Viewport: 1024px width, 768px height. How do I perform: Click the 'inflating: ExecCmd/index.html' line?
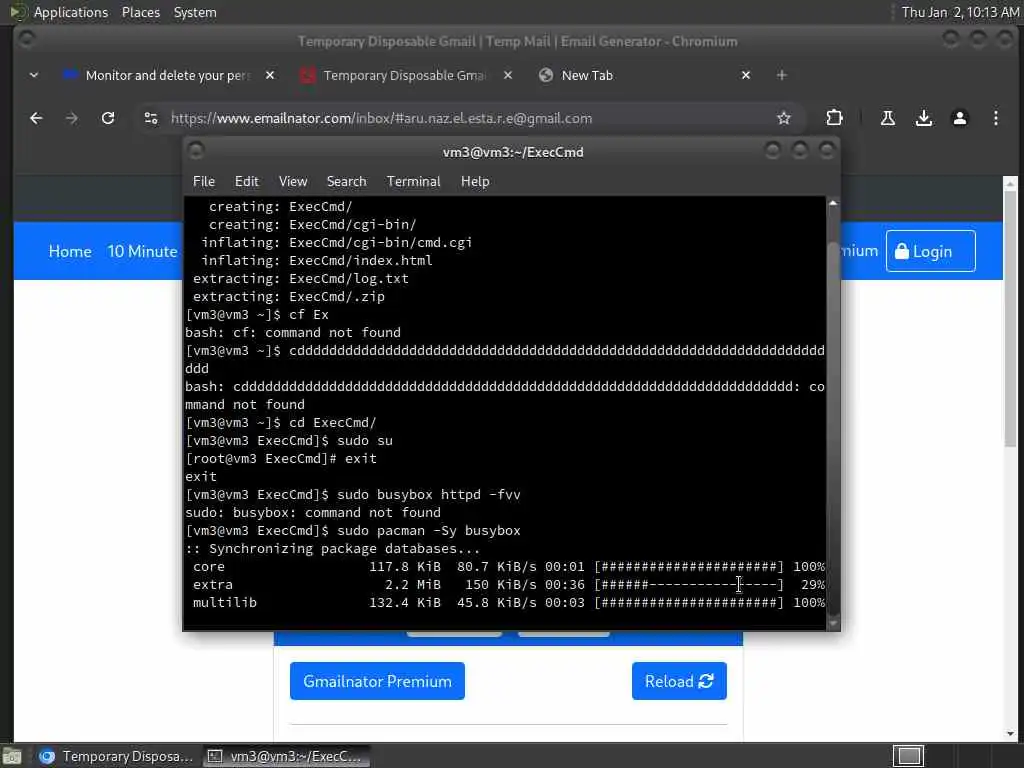tap(317, 260)
